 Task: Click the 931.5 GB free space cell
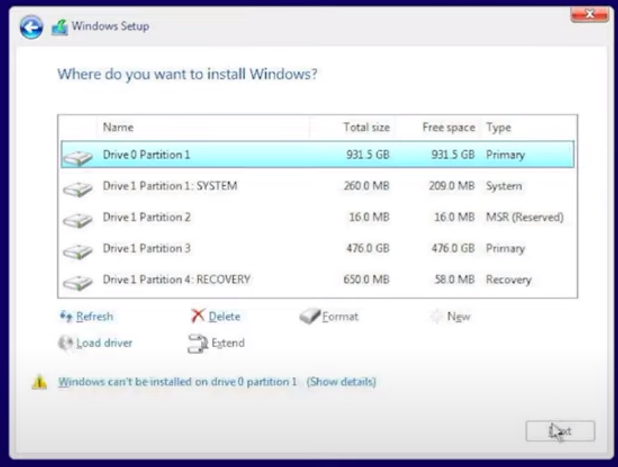point(453,154)
